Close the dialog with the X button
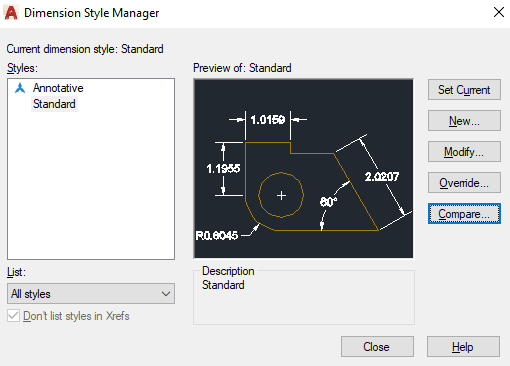The height and width of the screenshot is (366, 510). (499, 12)
